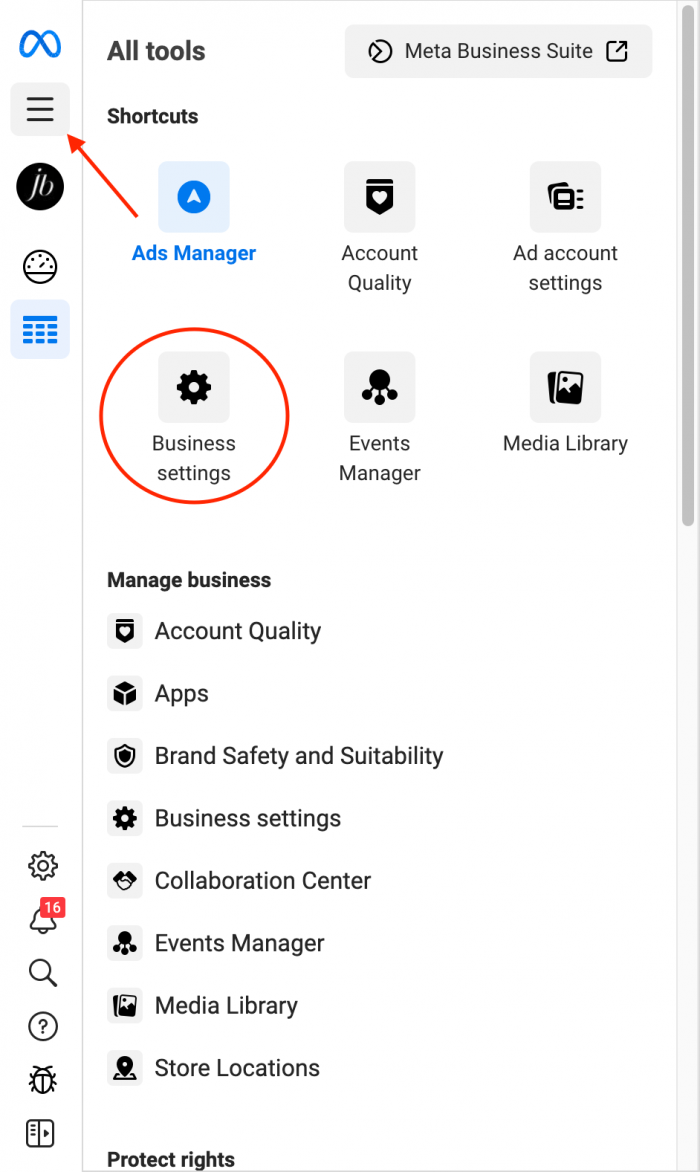Click the All tools title
700x1172 pixels.
click(156, 51)
